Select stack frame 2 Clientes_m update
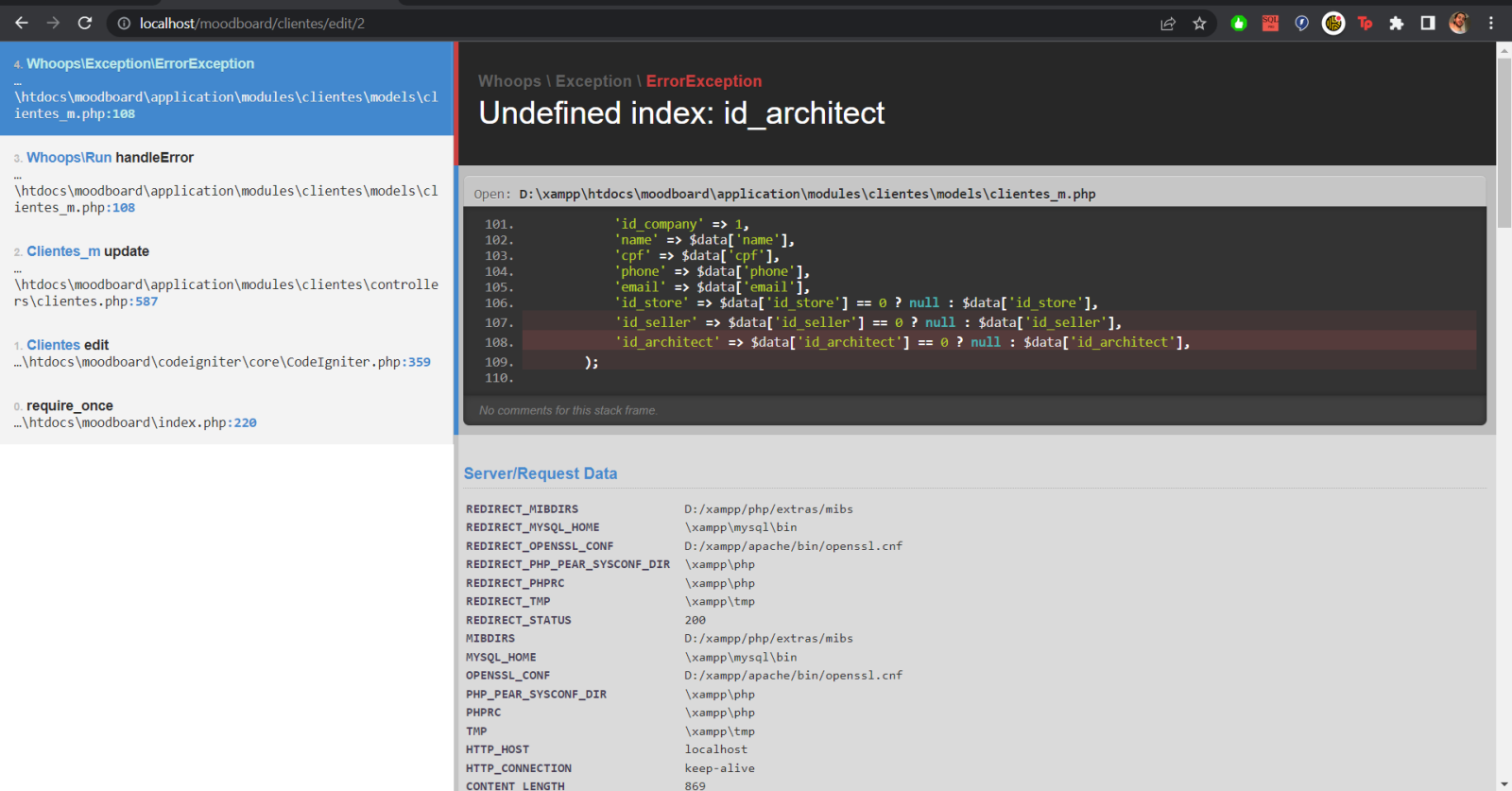 pos(227,275)
